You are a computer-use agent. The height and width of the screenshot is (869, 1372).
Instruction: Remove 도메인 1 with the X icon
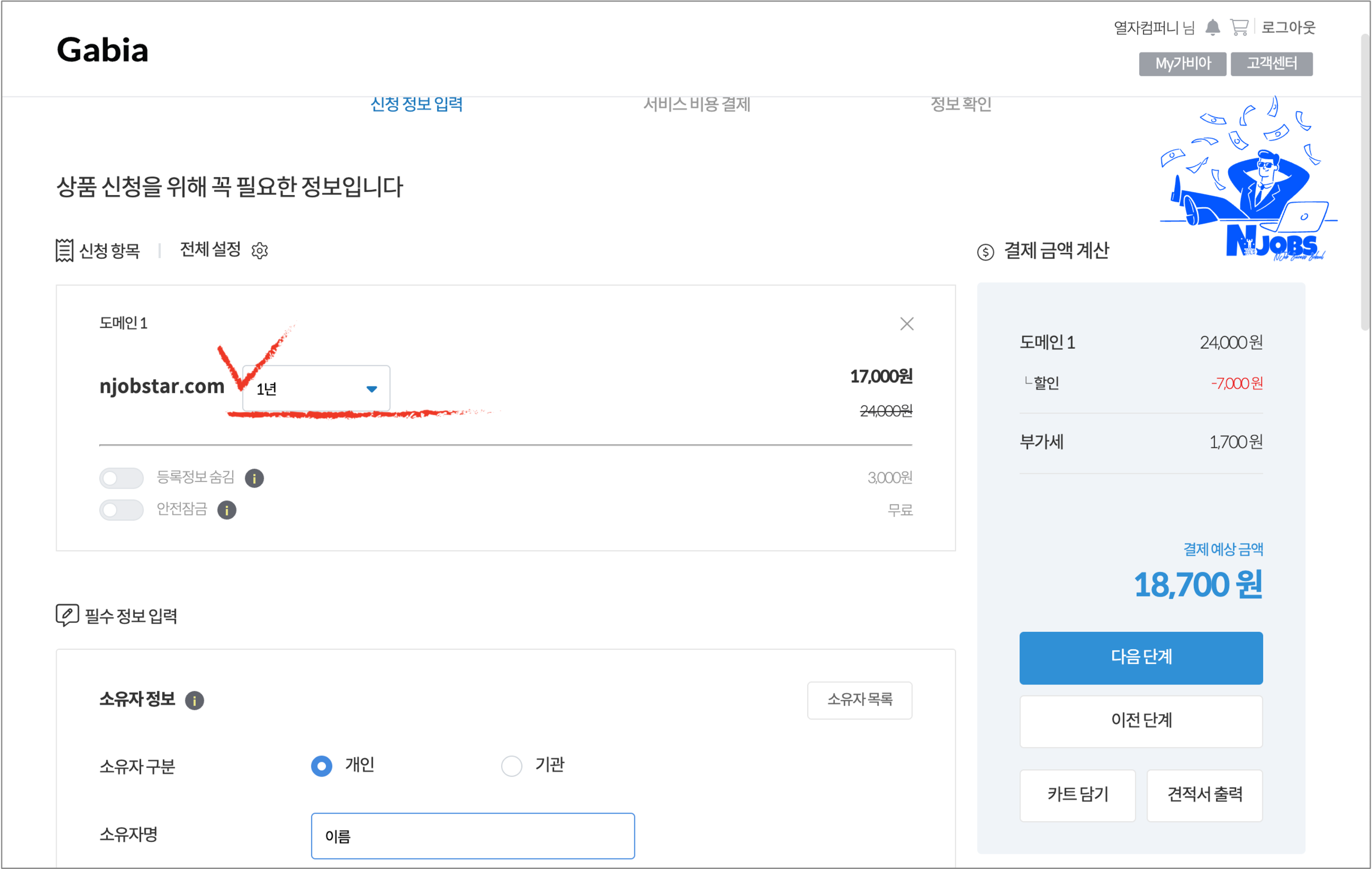pos(906,324)
